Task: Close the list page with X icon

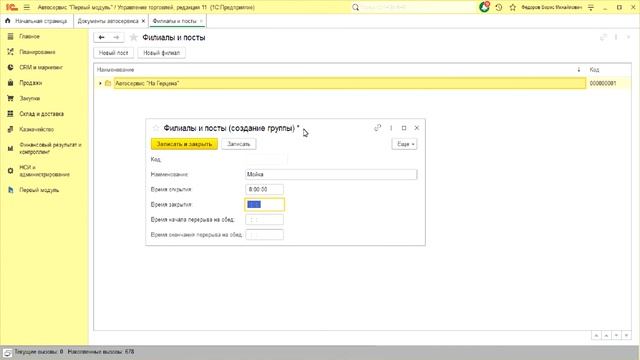Action: pyautogui.click(x=628, y=38)
